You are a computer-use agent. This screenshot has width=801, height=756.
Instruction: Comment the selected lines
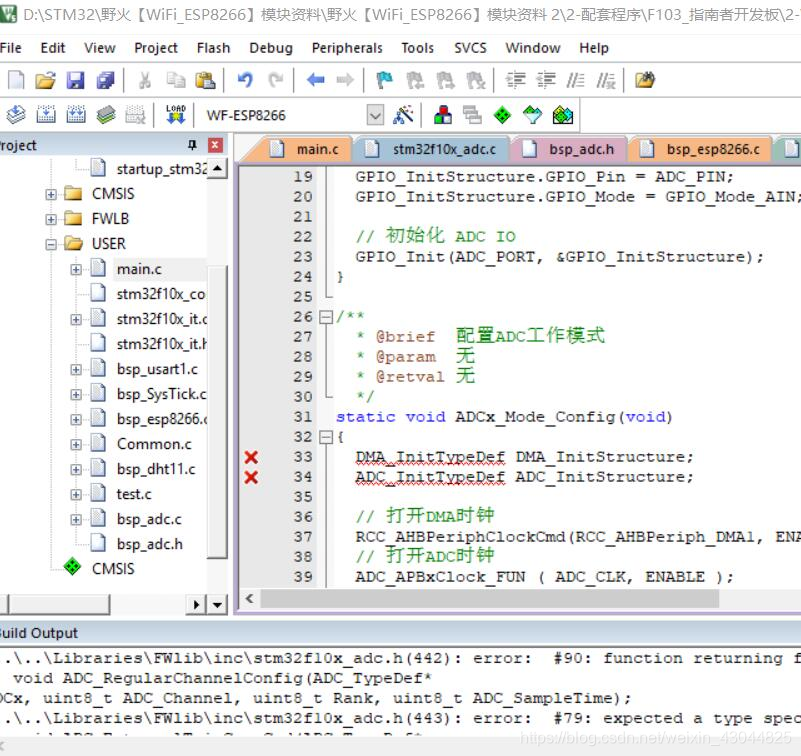[576, 80]
